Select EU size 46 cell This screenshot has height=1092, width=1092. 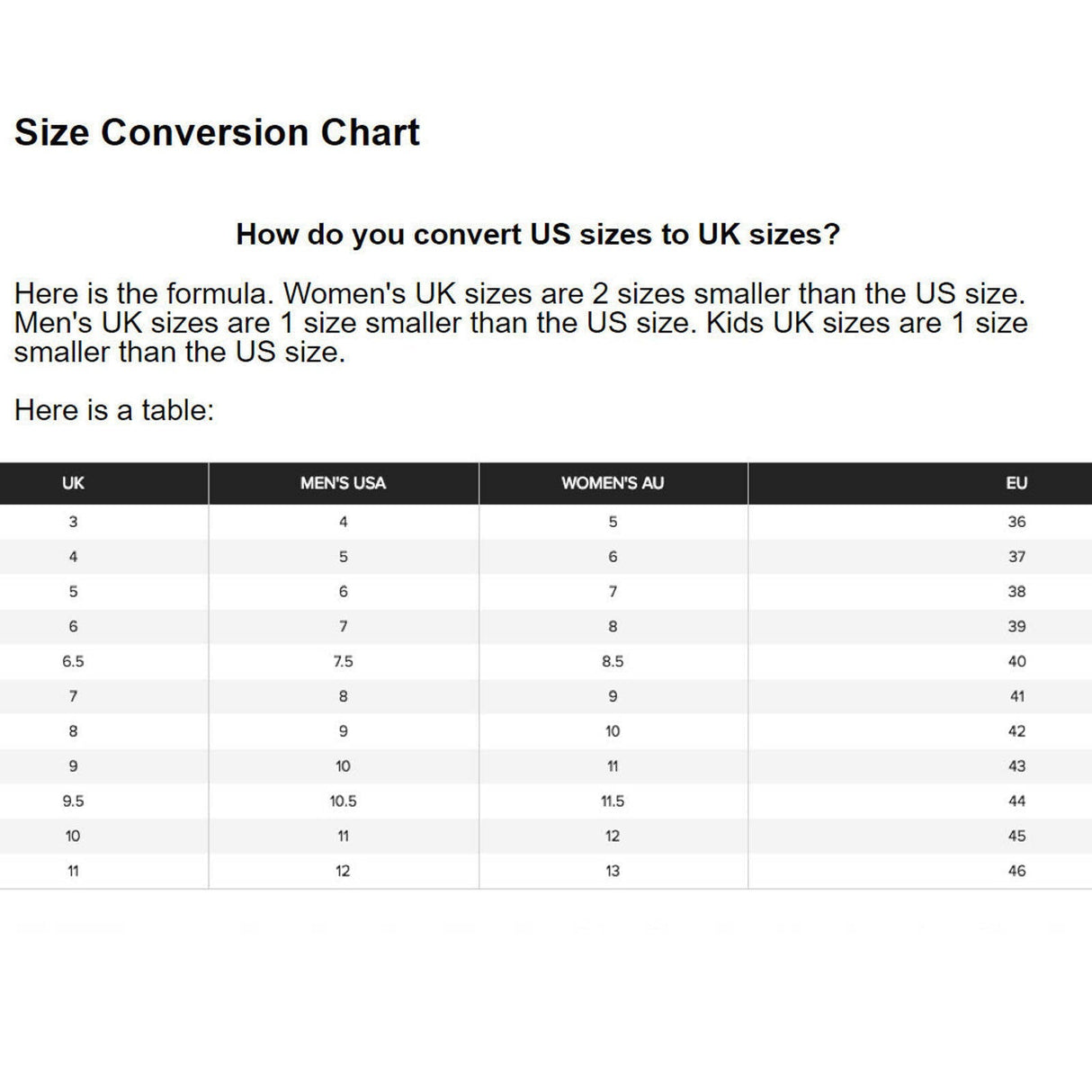pos(1016,871)
